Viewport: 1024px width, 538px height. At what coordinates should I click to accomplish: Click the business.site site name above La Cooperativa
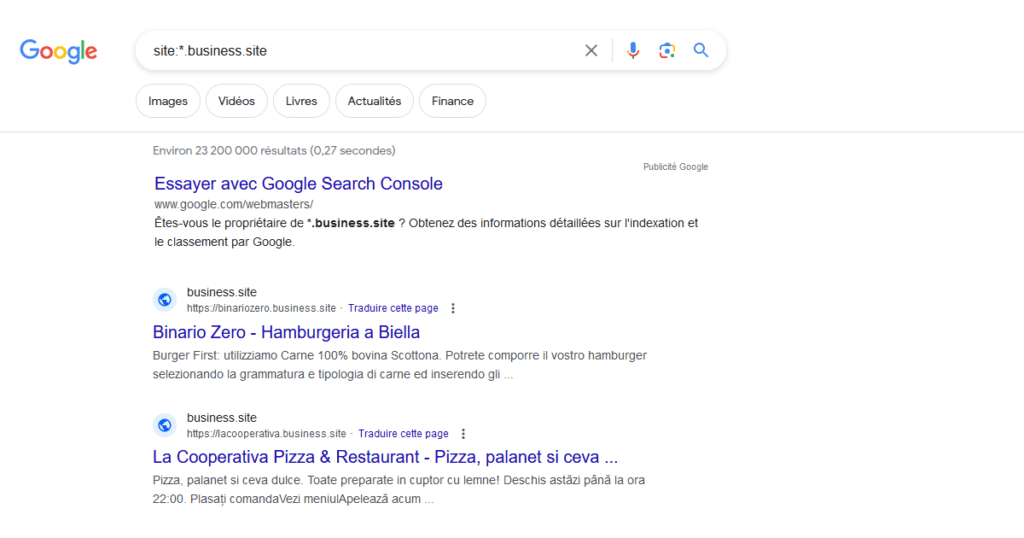[221, 418]
